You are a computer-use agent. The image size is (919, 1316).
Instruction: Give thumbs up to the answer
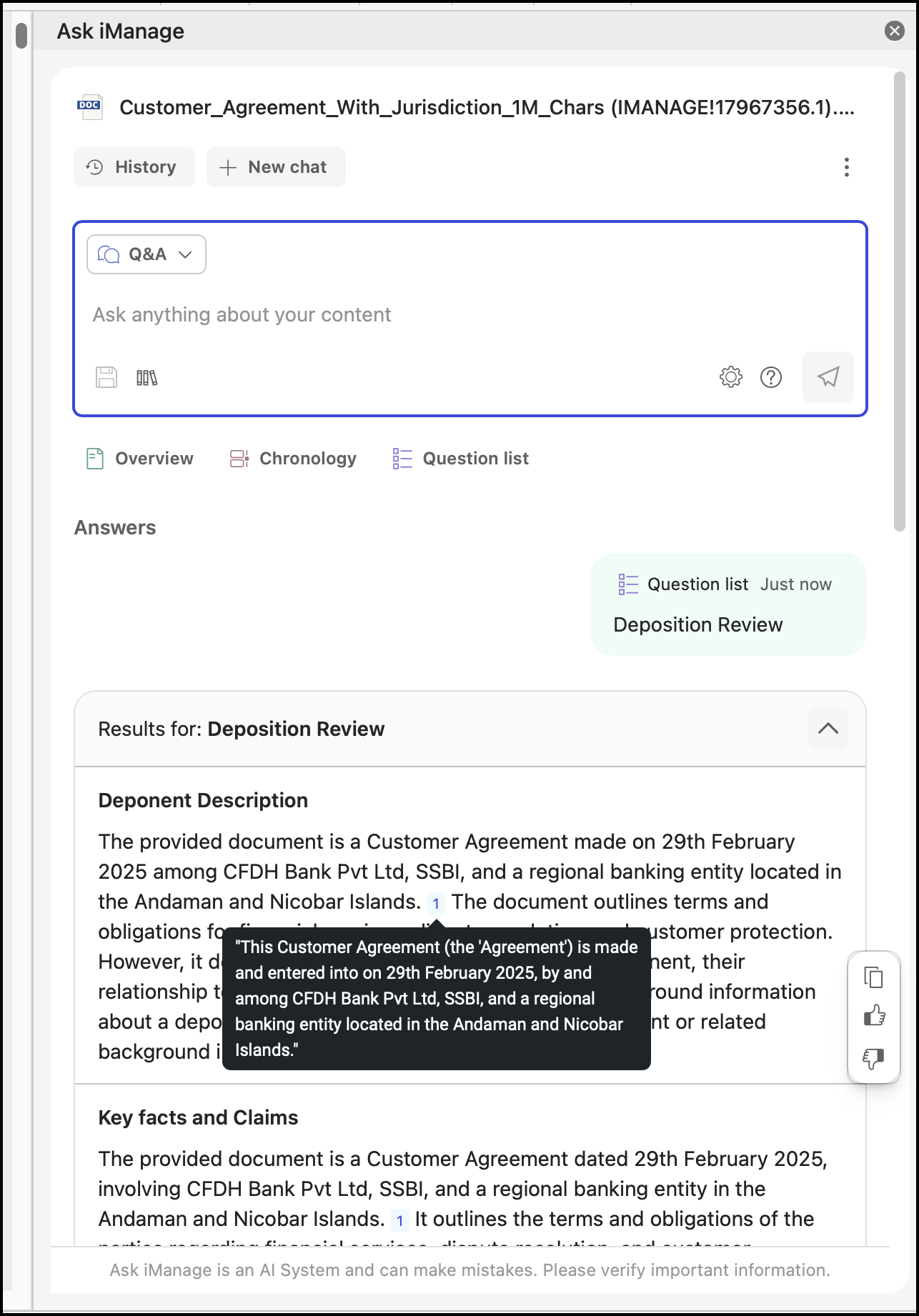[x=873, y=1016]
